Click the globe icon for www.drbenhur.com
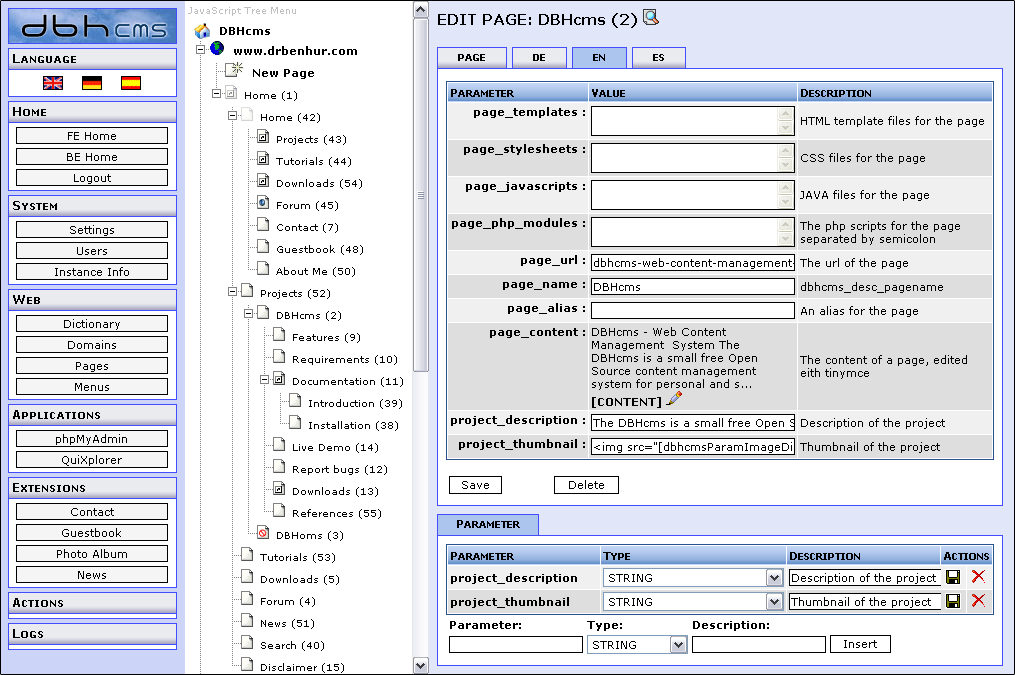The image size is (1015, 675). (218, 49)
